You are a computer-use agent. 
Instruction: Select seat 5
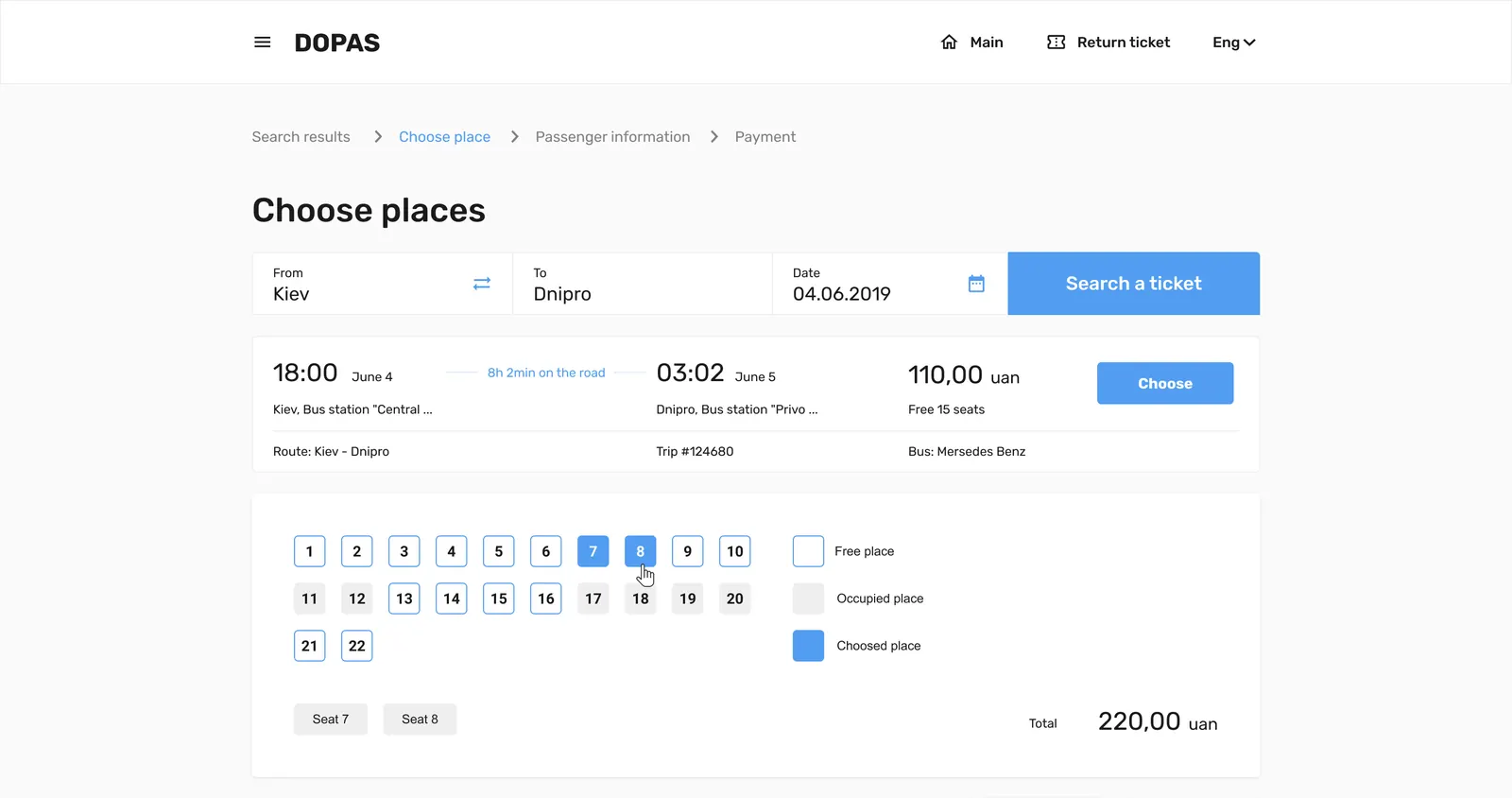coord(499,551)
